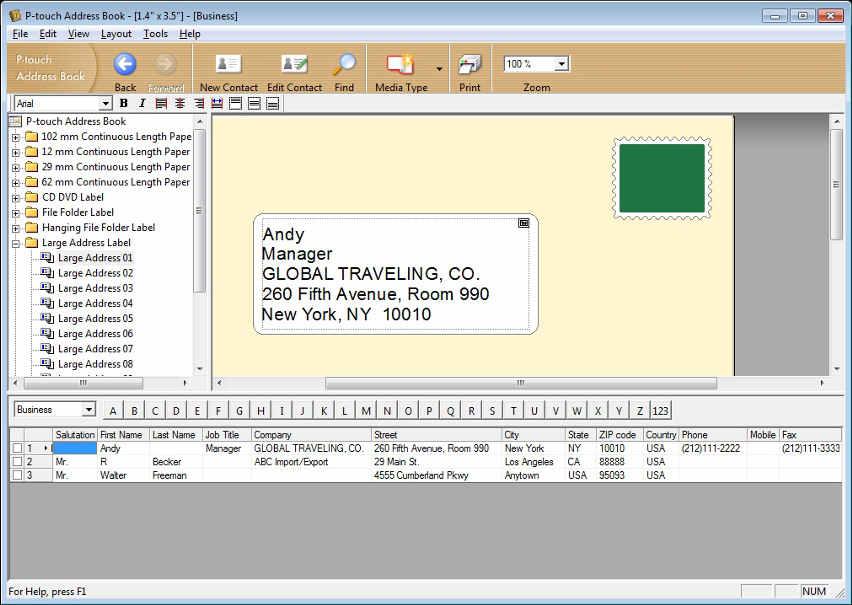Image resolution: width=852 pixels, height=605 pixels.
Task: Center align text icon
Action: (x=180, y=103)
